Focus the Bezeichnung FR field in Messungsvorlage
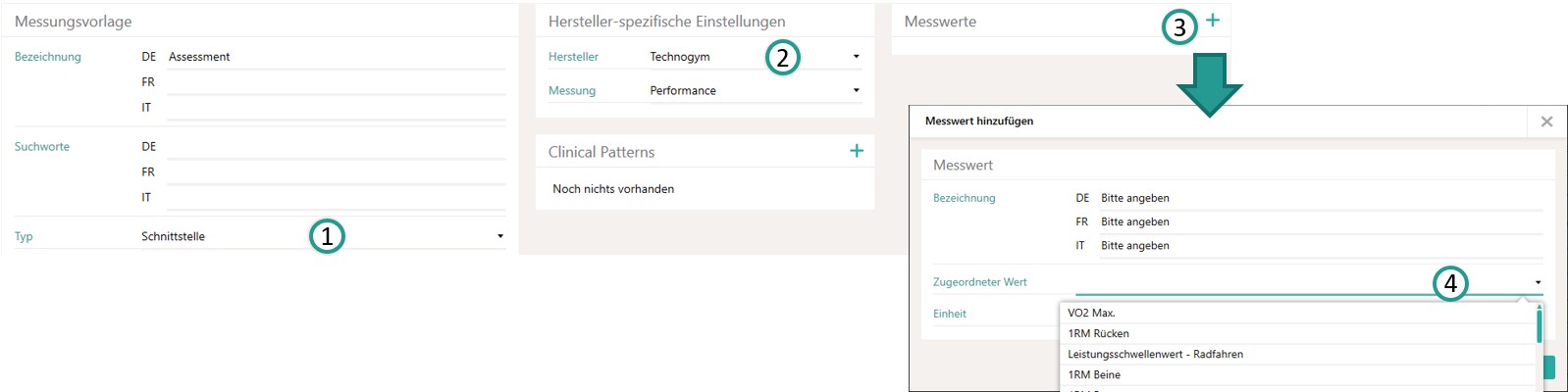Image resolution: width=1568 pixels, height=392 pixels. click(x=337, y=82)
